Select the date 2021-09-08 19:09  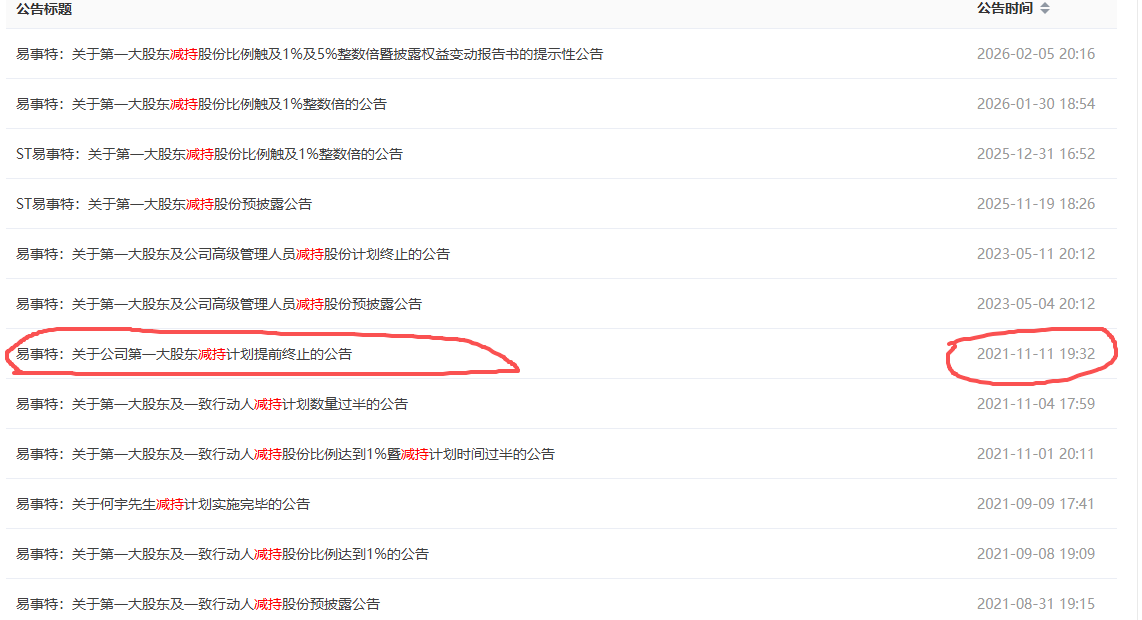(x=1036, y=554)
